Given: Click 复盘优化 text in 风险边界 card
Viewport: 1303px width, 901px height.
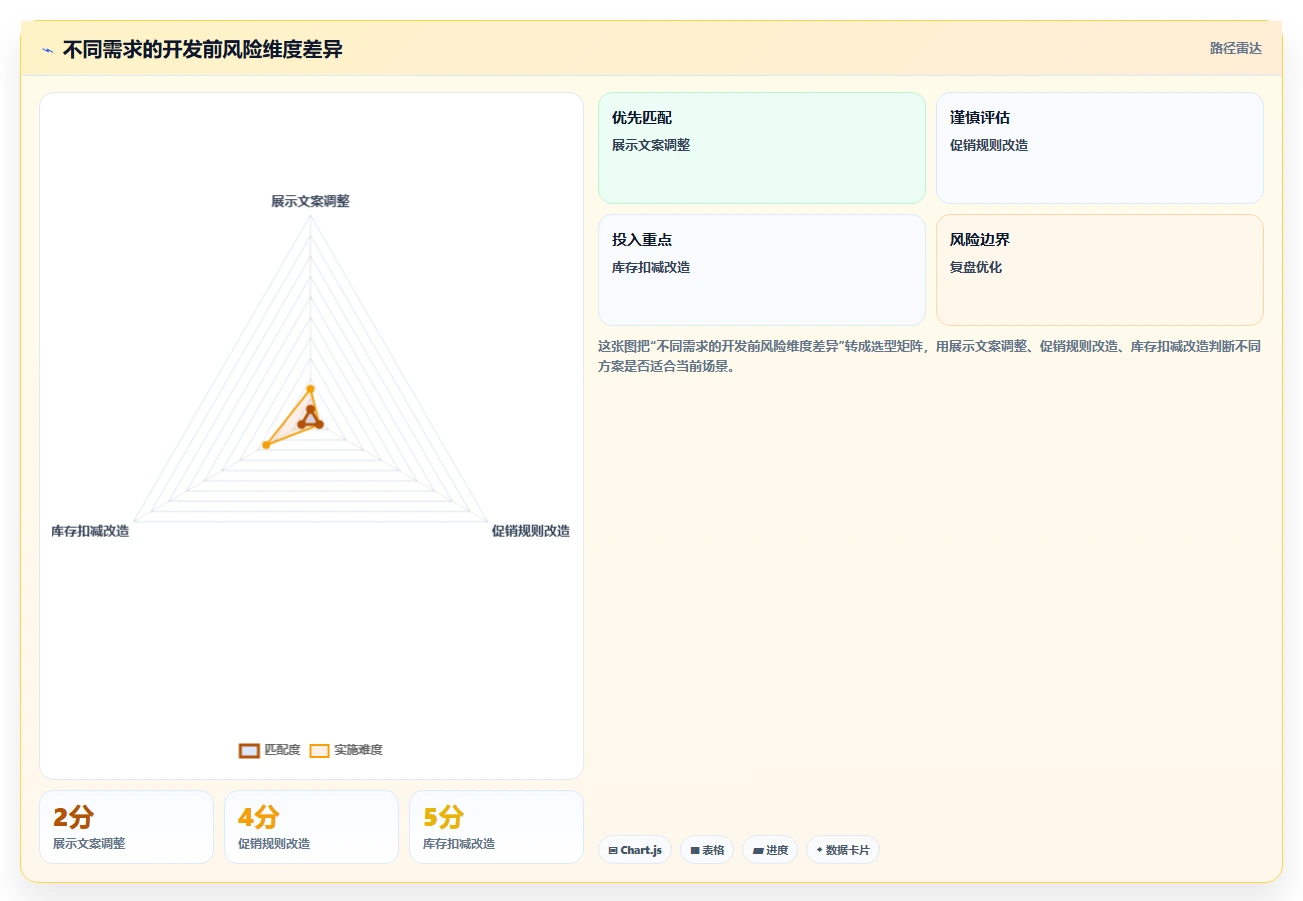Looking at the screenshot, I should [976, 267].
